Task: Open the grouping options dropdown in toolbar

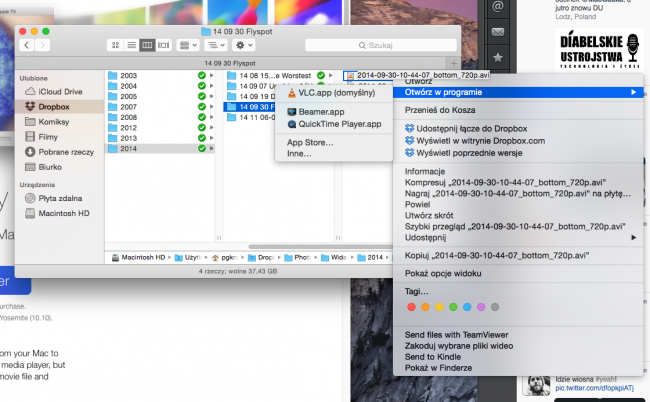Action: click(216, 45)
